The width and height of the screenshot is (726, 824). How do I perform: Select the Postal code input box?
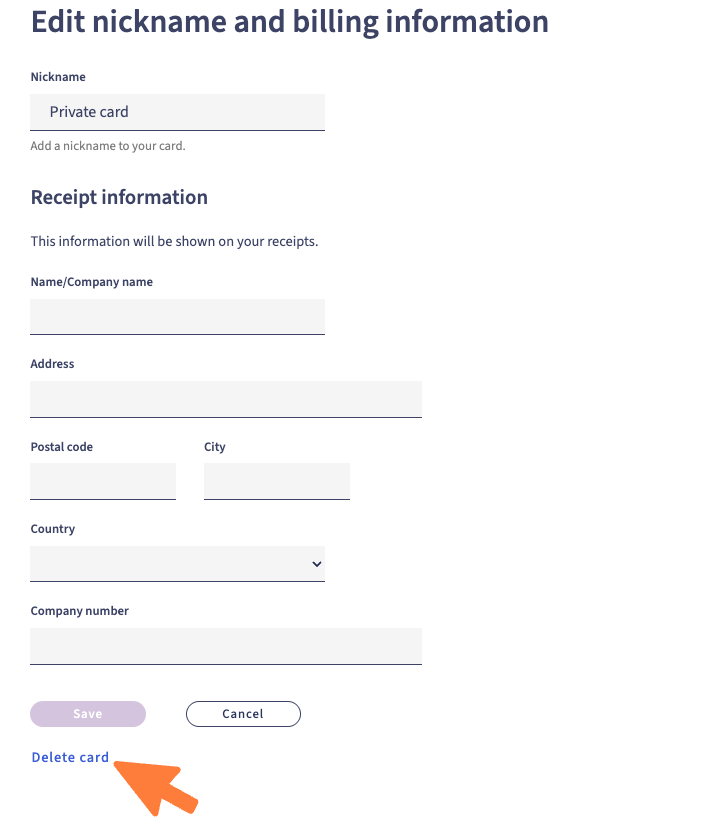pos(103,481)
